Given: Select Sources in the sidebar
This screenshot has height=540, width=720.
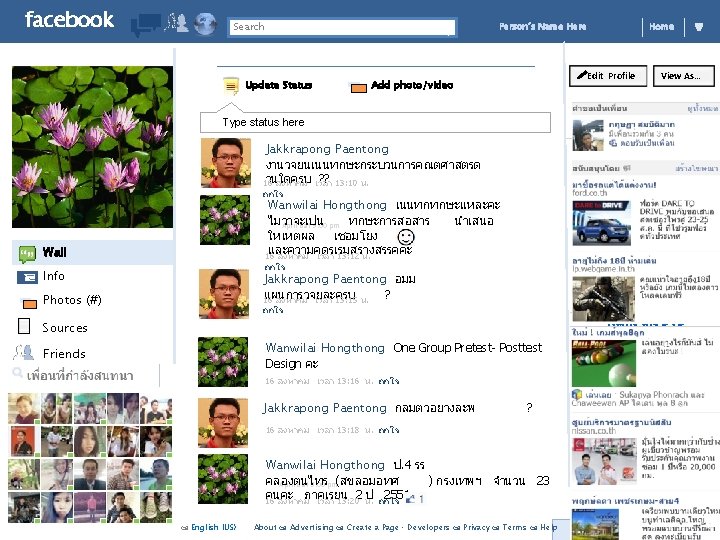Looking at the screenshot, I should tap(65, 328).
